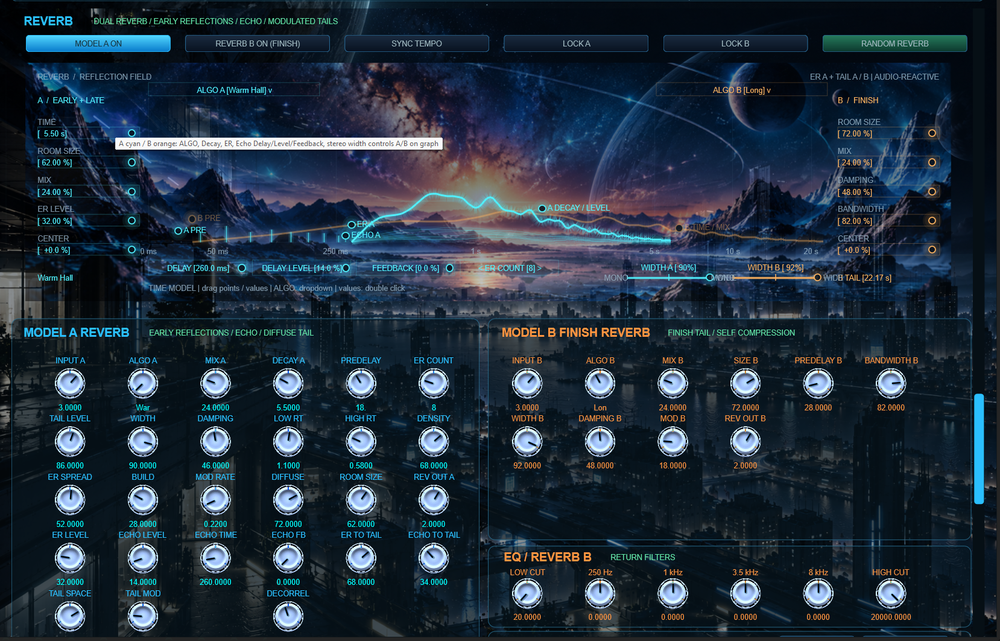The width and height of the screenshot is (1000, 641).
Task: Select the A PRE point on the graph
Action: (179, 230)
